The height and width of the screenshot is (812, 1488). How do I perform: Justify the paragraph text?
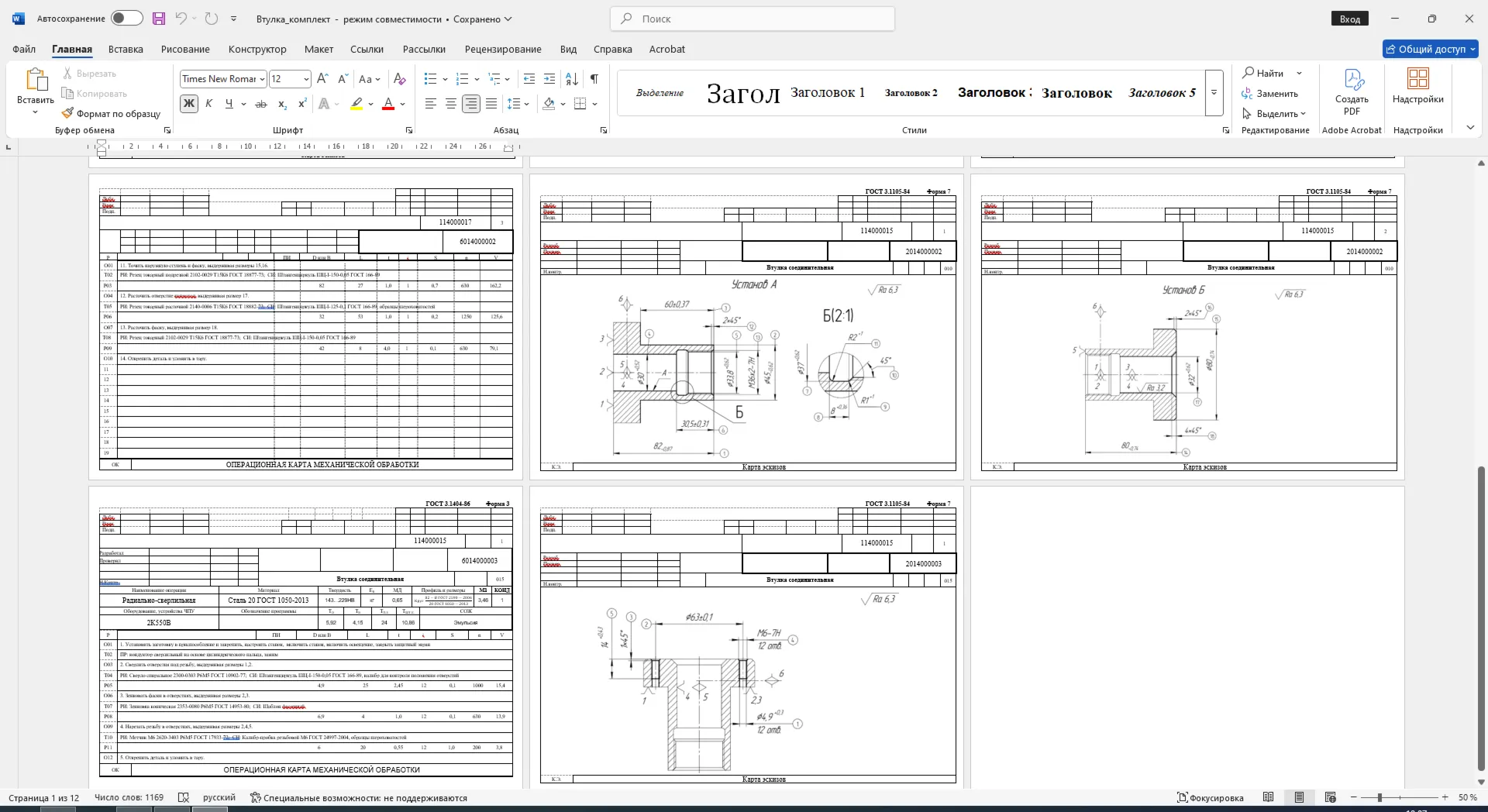491,104
